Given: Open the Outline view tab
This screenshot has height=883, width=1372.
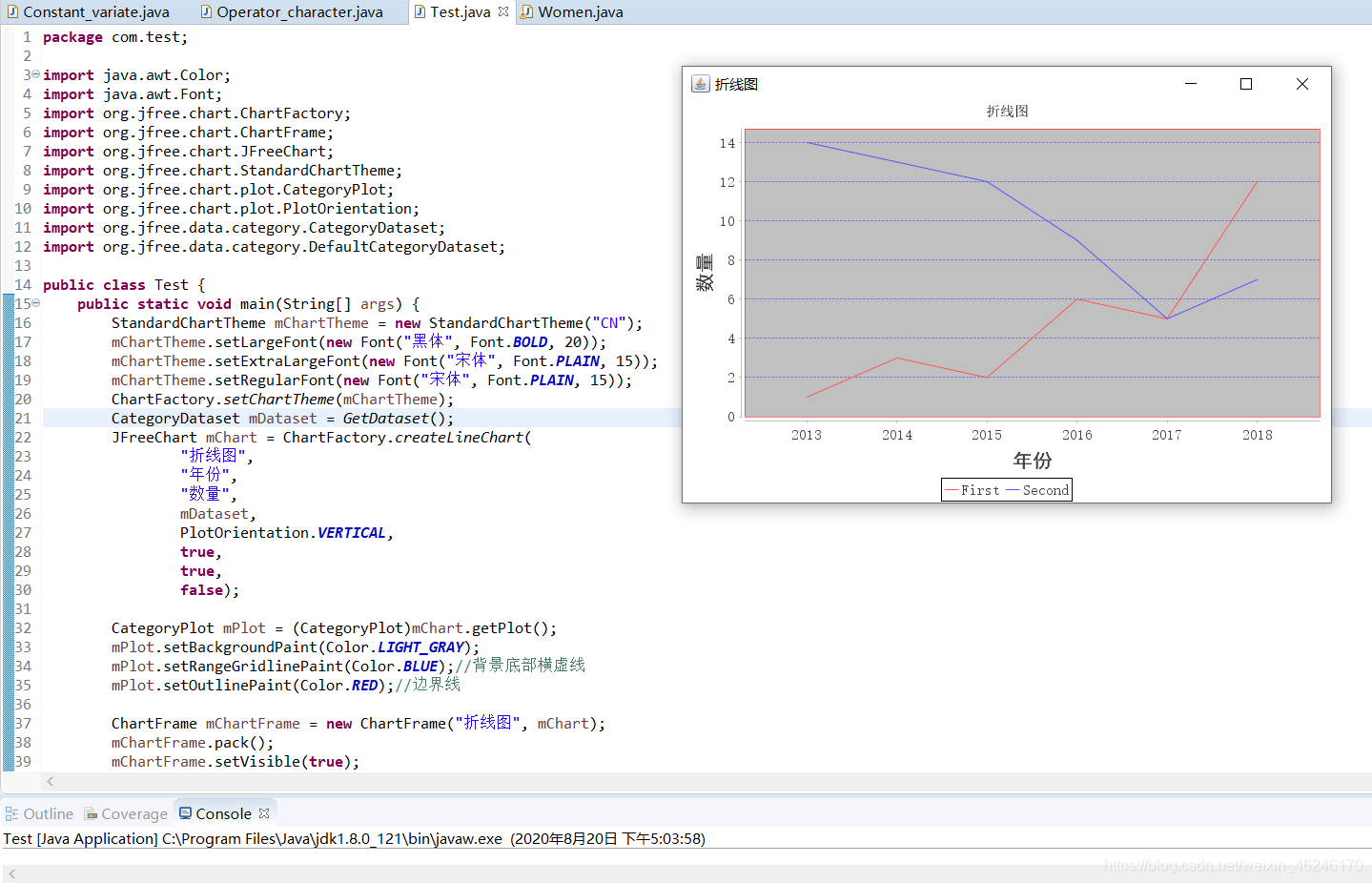Looking at the screenshot, I should [x=48, y=813].
